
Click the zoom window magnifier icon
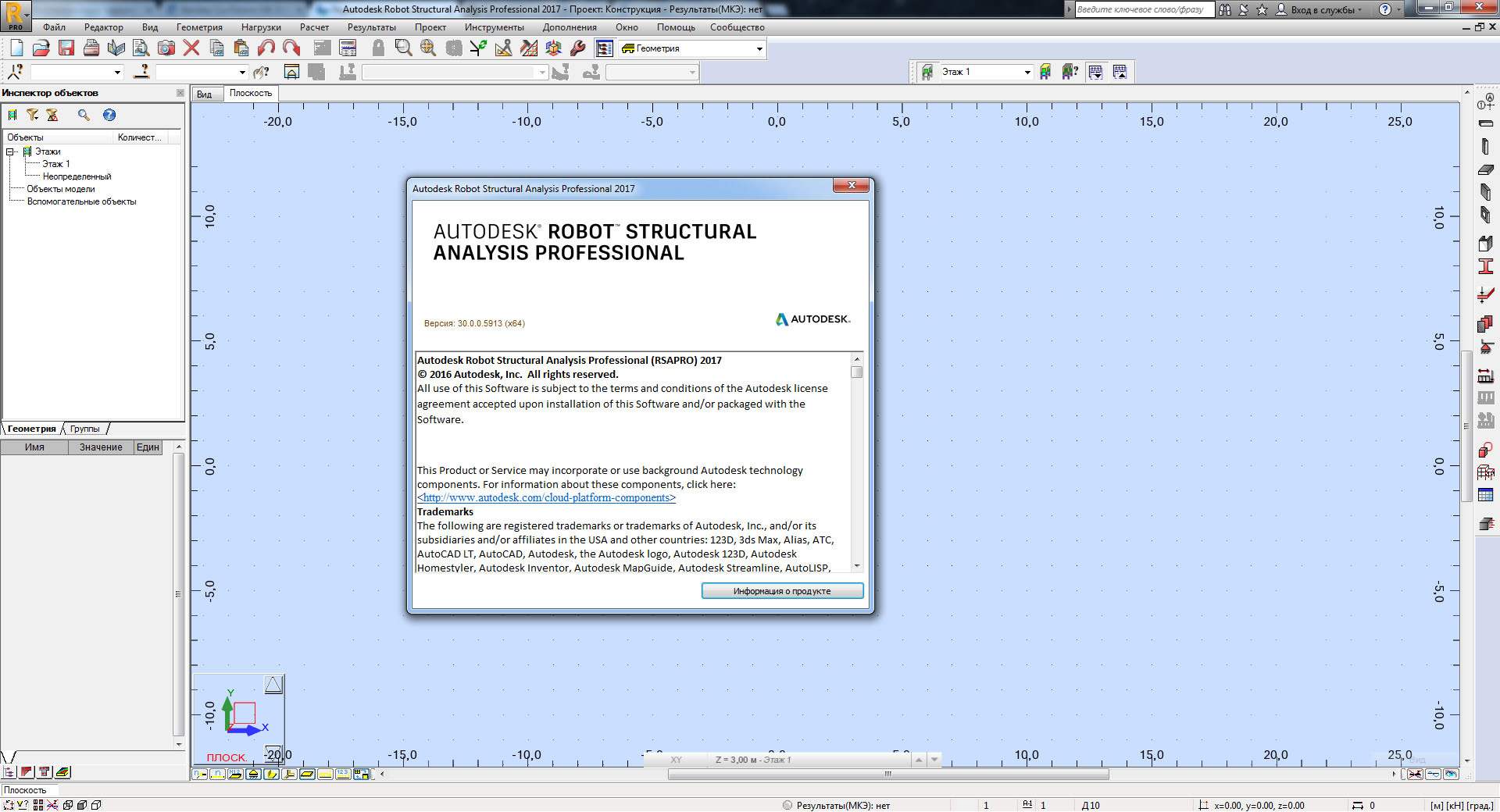click(x=403, y=48)
